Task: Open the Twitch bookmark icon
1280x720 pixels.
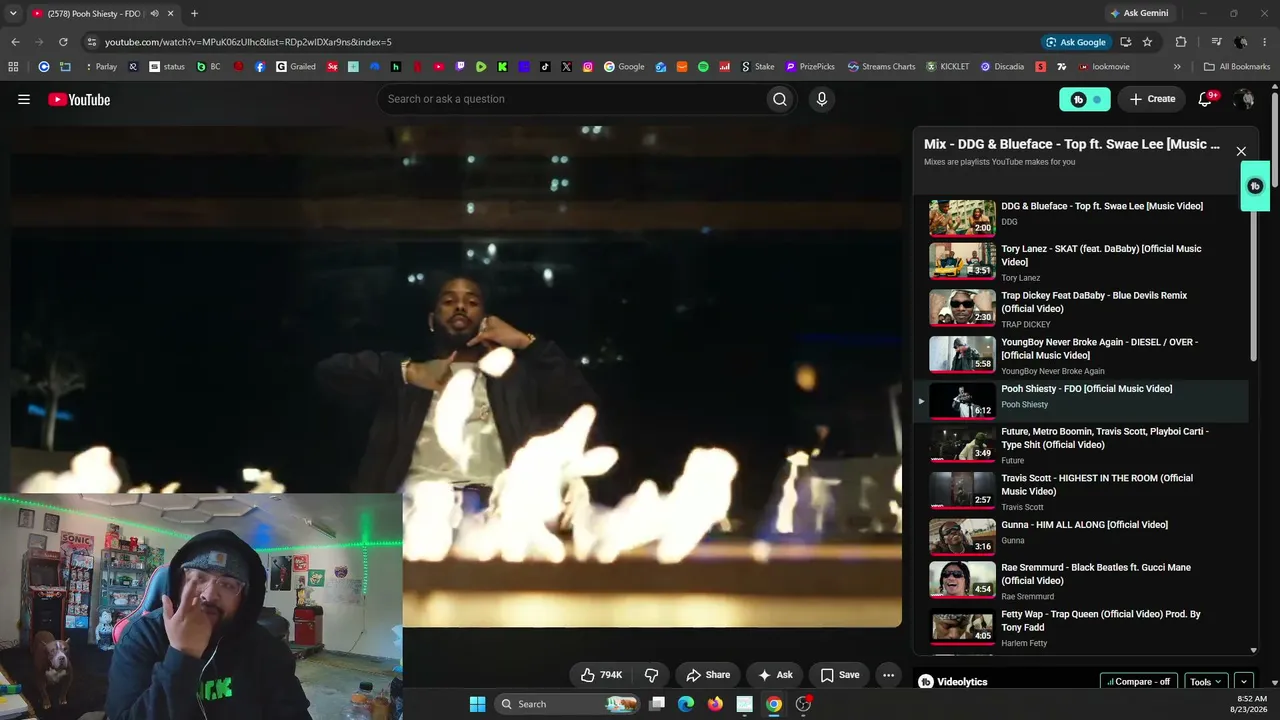Action: [x=460, y=67]
